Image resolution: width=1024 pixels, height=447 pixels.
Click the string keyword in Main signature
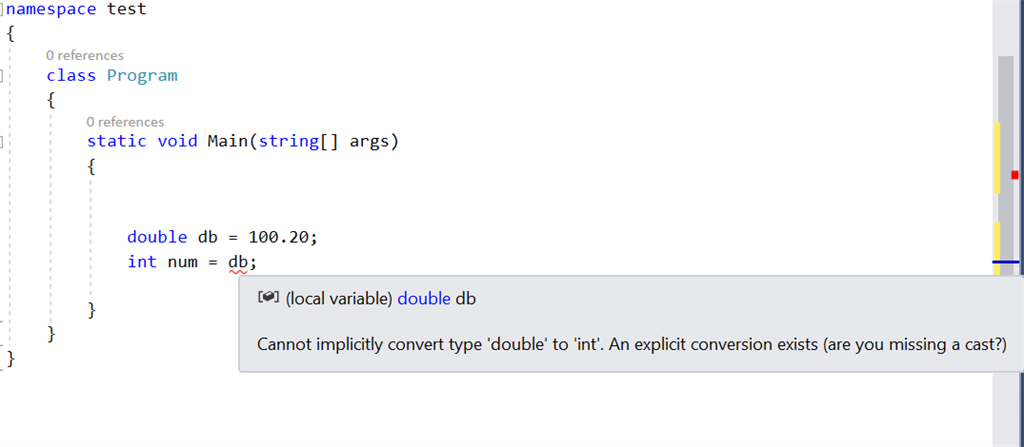(289, 142)
